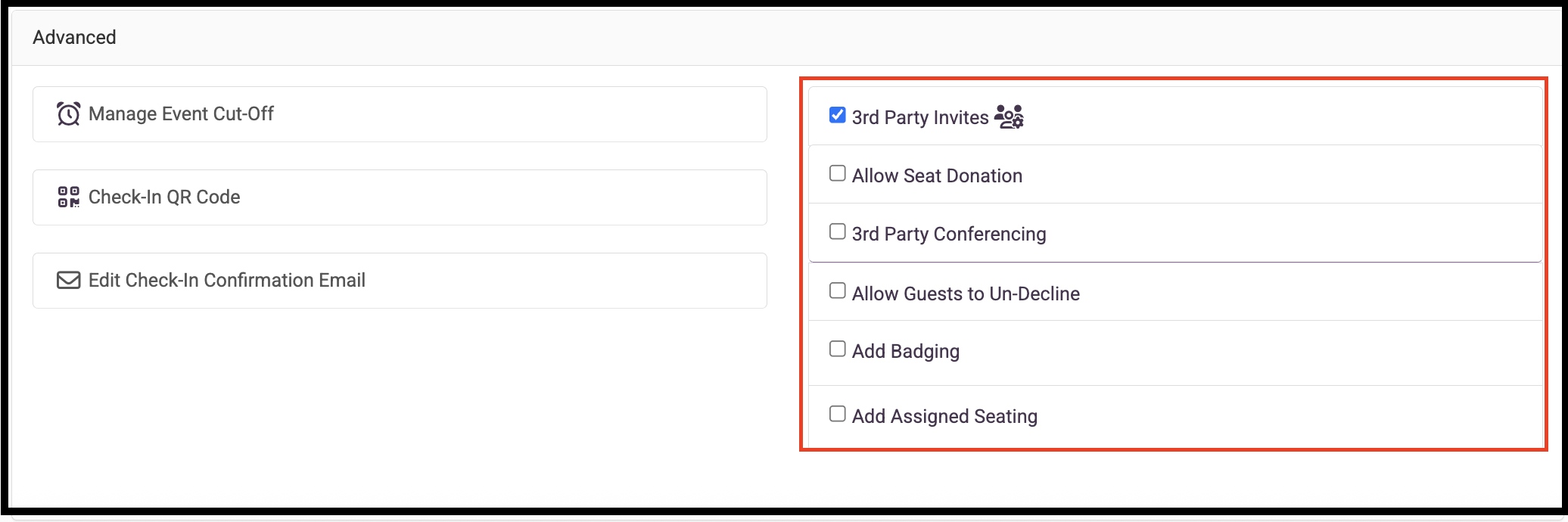Click the Add Badging label text
1568x522 pixels.
pyautogui.click(x=906, y=352)
